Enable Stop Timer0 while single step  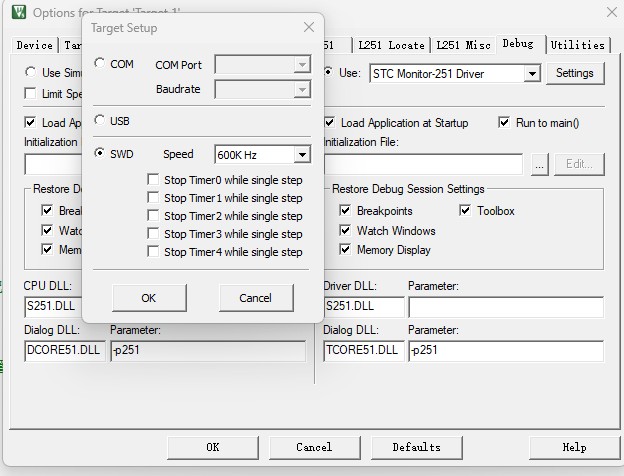click(x=153, y=180)
